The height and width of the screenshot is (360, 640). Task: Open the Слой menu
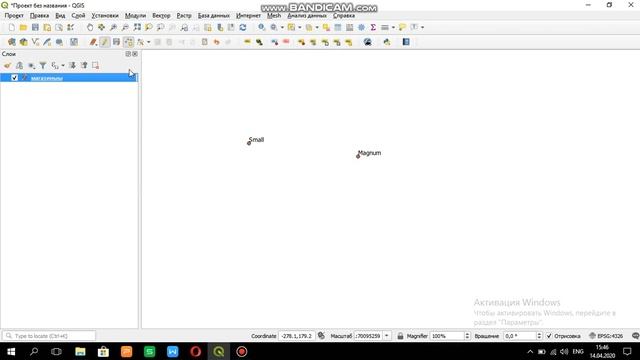click(x=78, y=16)
